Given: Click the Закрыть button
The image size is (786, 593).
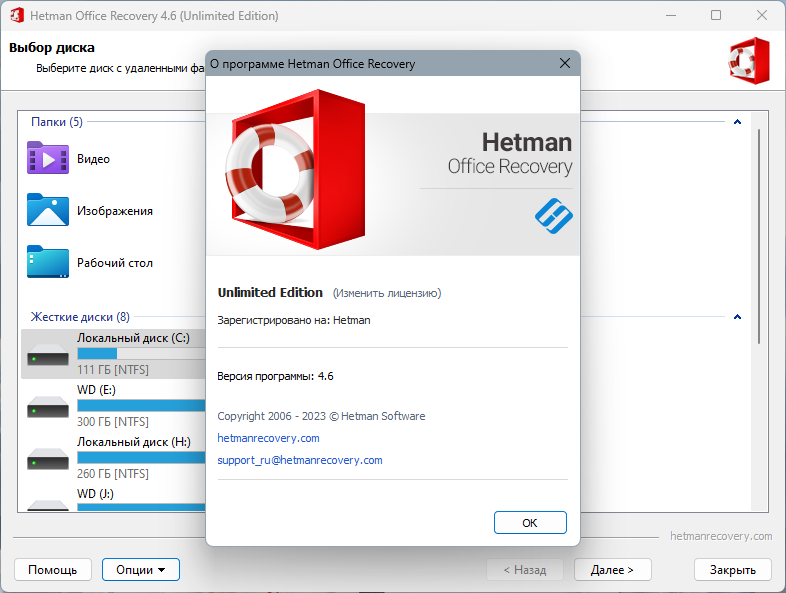Looking at the screenshot, I should [x=733, y=570].
